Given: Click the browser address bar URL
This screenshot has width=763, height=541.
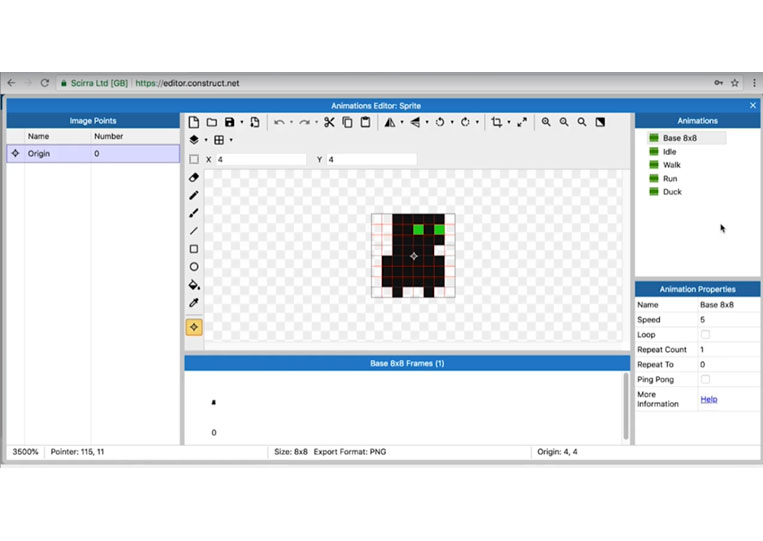Looking at the screenshot, I should coord(187,83).
